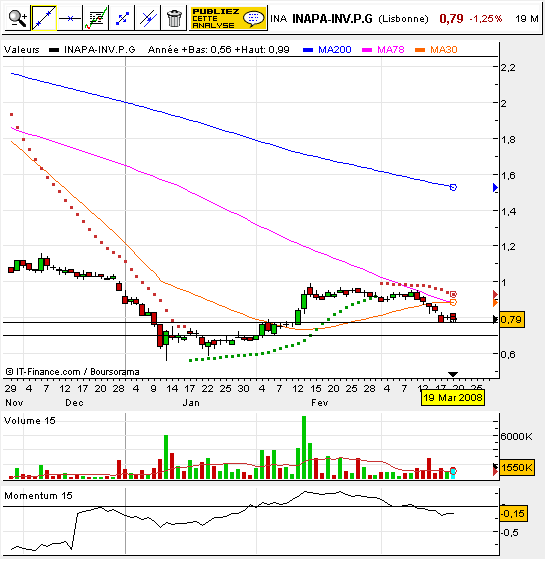550x562 pixels.
Task: Click the Valeurs panel title
Action: coord(22,50)
